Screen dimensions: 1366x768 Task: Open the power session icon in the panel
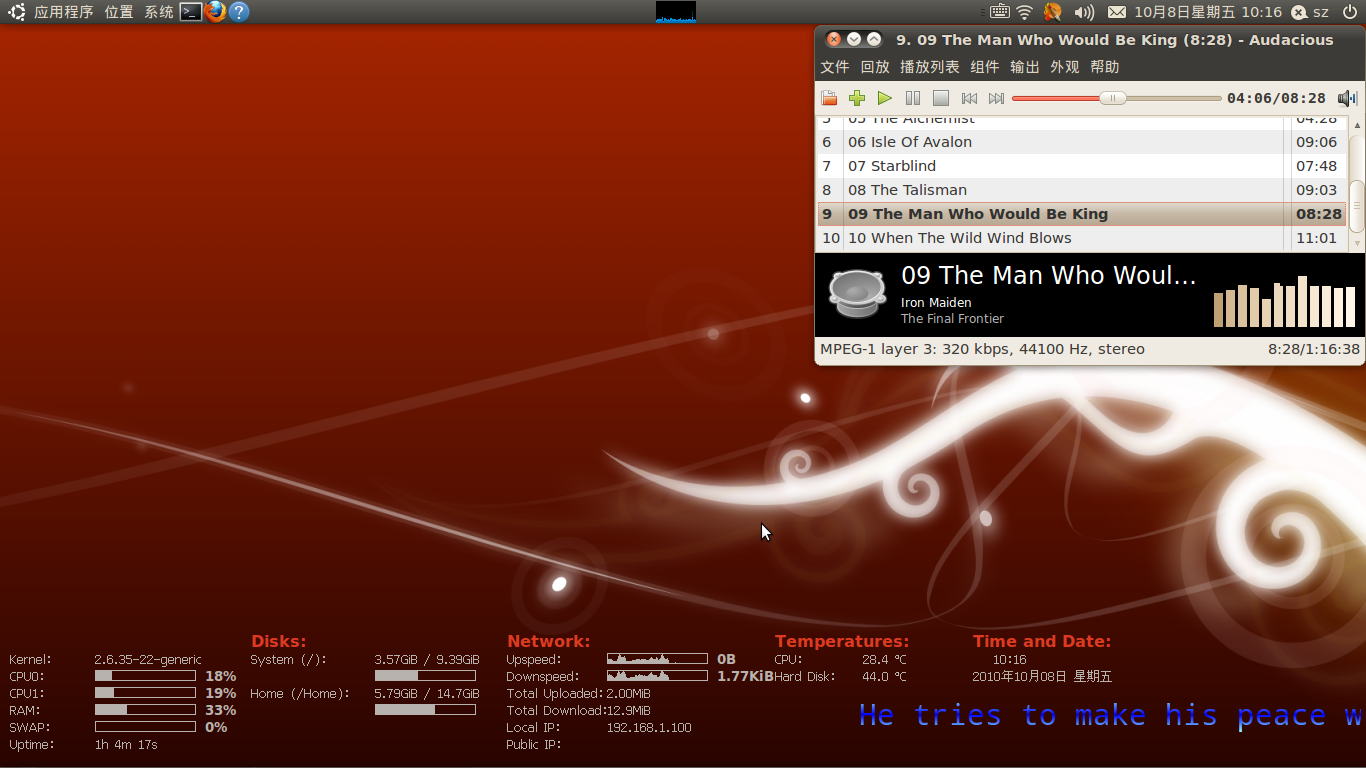pyautogui.click(x=1349, y=12)
